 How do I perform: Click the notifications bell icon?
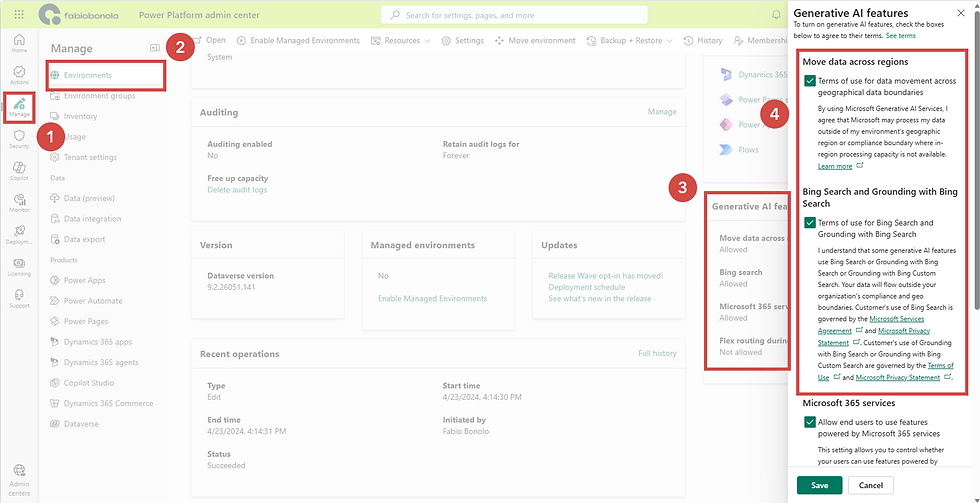pos(777,14)
